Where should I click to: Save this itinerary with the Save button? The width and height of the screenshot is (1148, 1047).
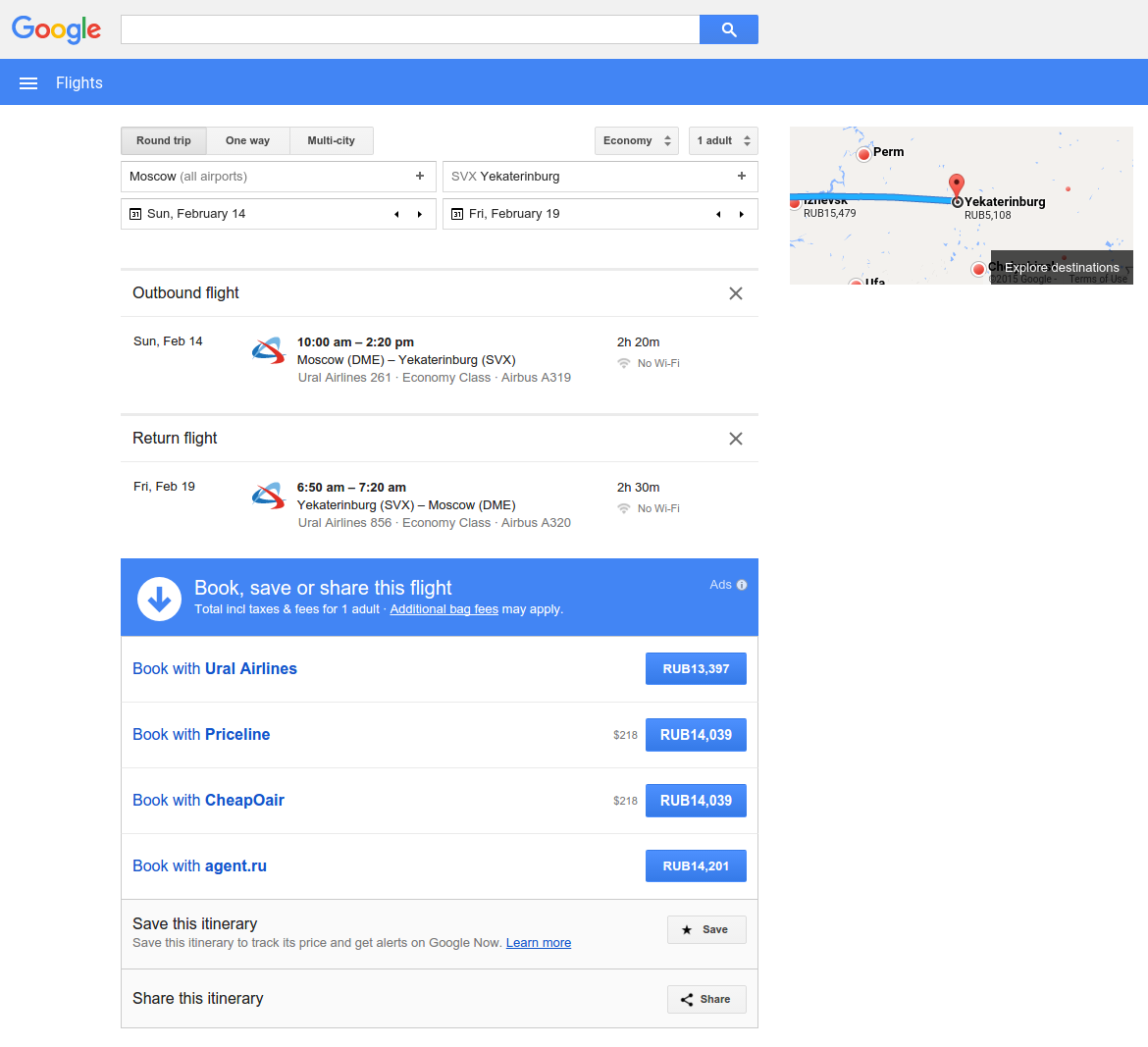pos(706,930)
